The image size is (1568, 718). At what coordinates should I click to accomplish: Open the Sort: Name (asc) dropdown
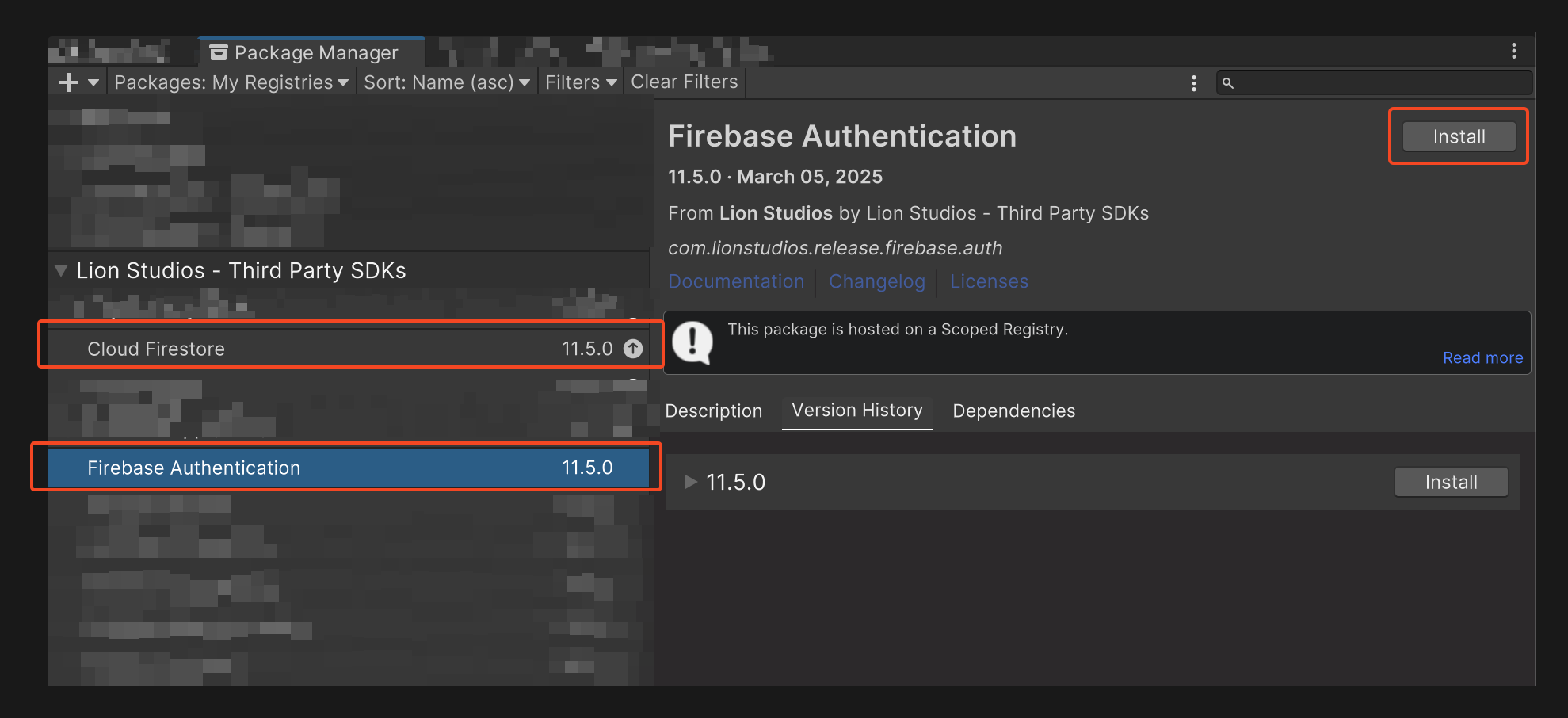coord(446,82)
